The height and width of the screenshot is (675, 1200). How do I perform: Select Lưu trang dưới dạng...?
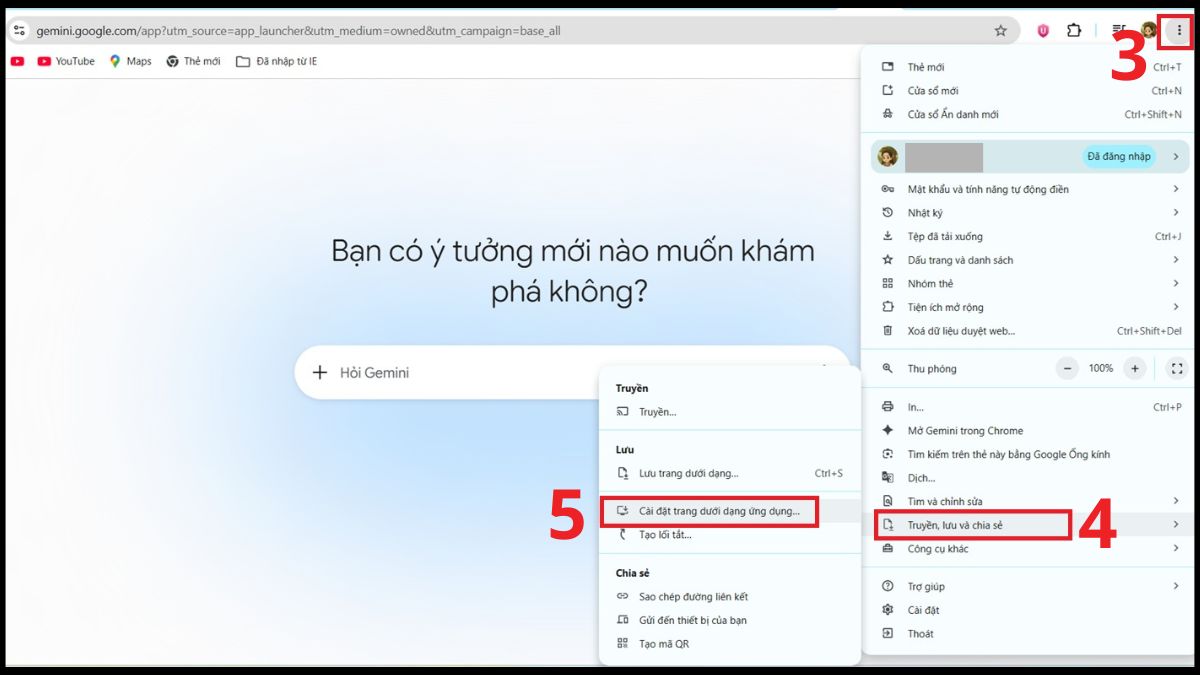pos(729,473)
